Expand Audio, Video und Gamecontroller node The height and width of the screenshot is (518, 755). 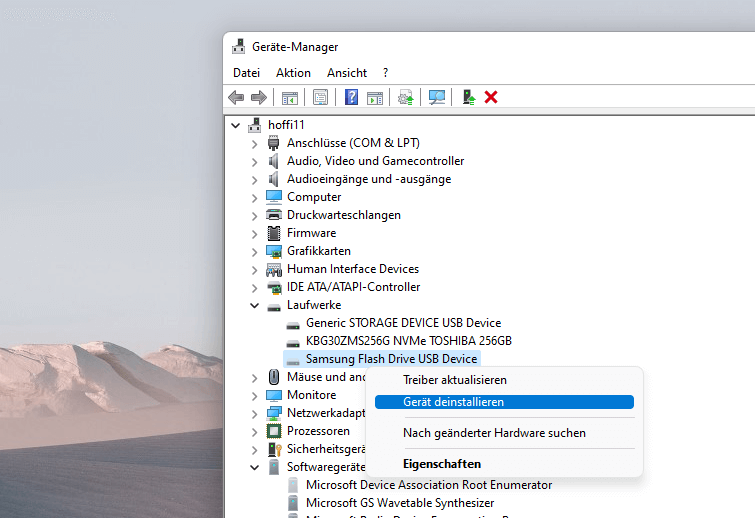pos(254,161)
